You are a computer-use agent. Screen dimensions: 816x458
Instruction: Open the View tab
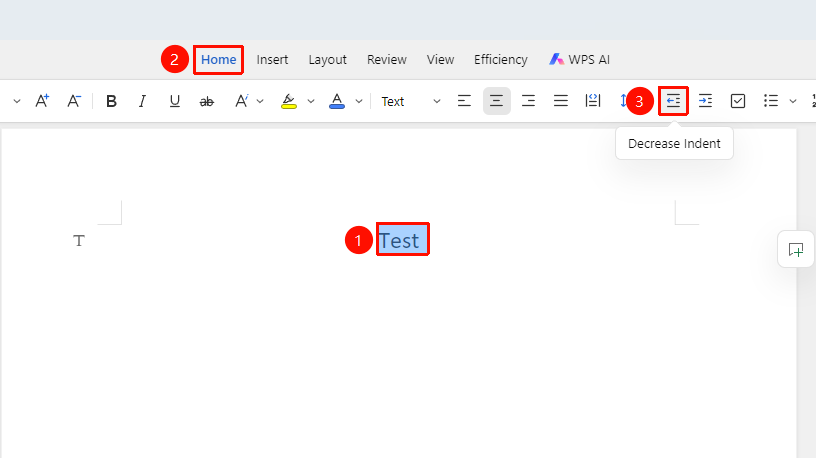440,60
